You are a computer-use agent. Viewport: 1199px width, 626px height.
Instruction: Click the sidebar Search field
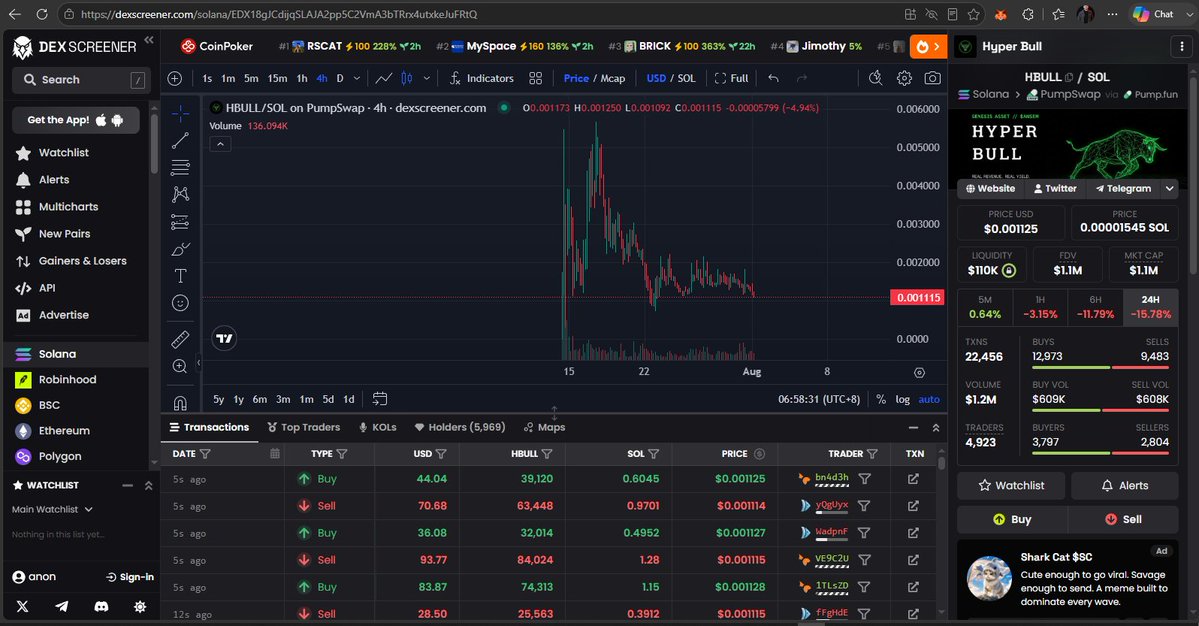80,79
